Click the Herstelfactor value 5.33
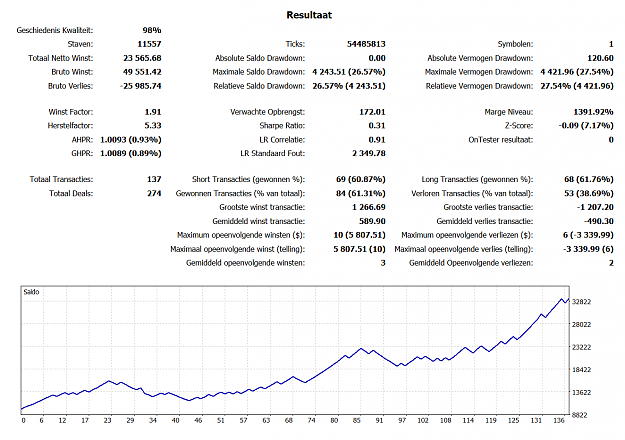Viewport: 625px width, 440px height. click(153, 126)
